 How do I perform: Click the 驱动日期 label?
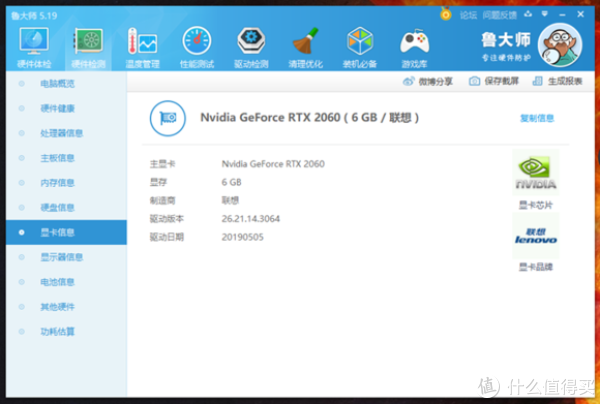[166, 237]
